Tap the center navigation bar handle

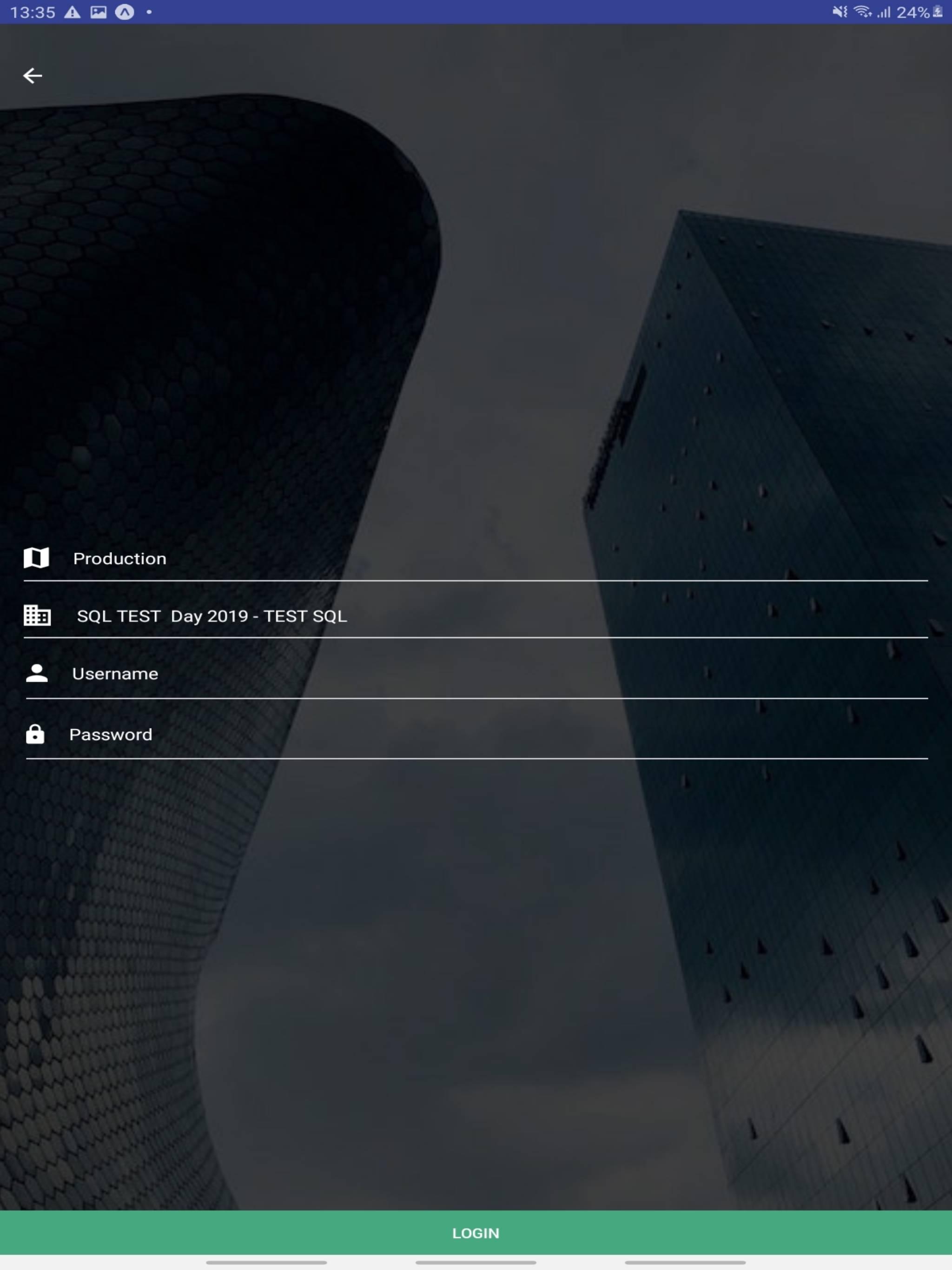(x=476, y=1263)
